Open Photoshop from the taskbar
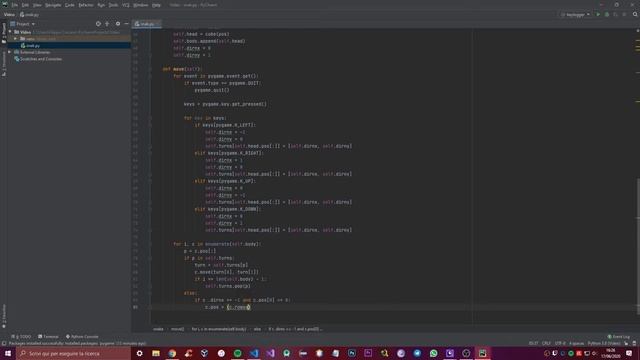The image size is (640, 360). (352, 353)
